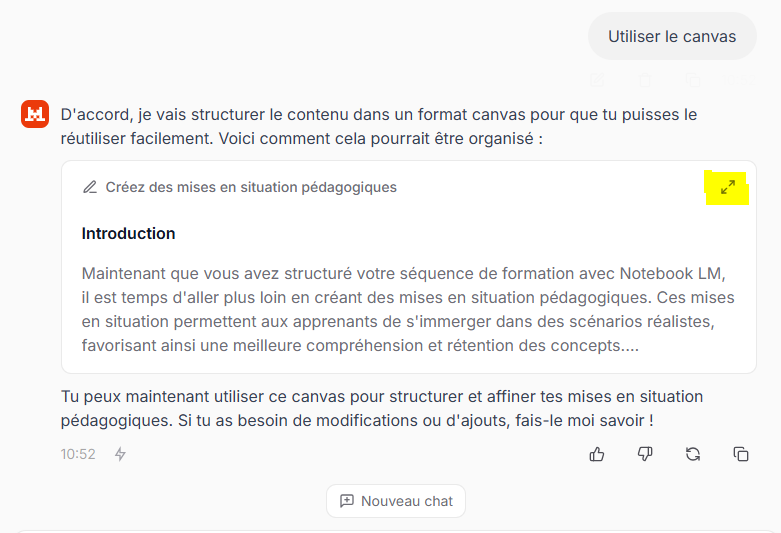
Task: Click the faint trash icon under user message
Action: tap(645, 81)
